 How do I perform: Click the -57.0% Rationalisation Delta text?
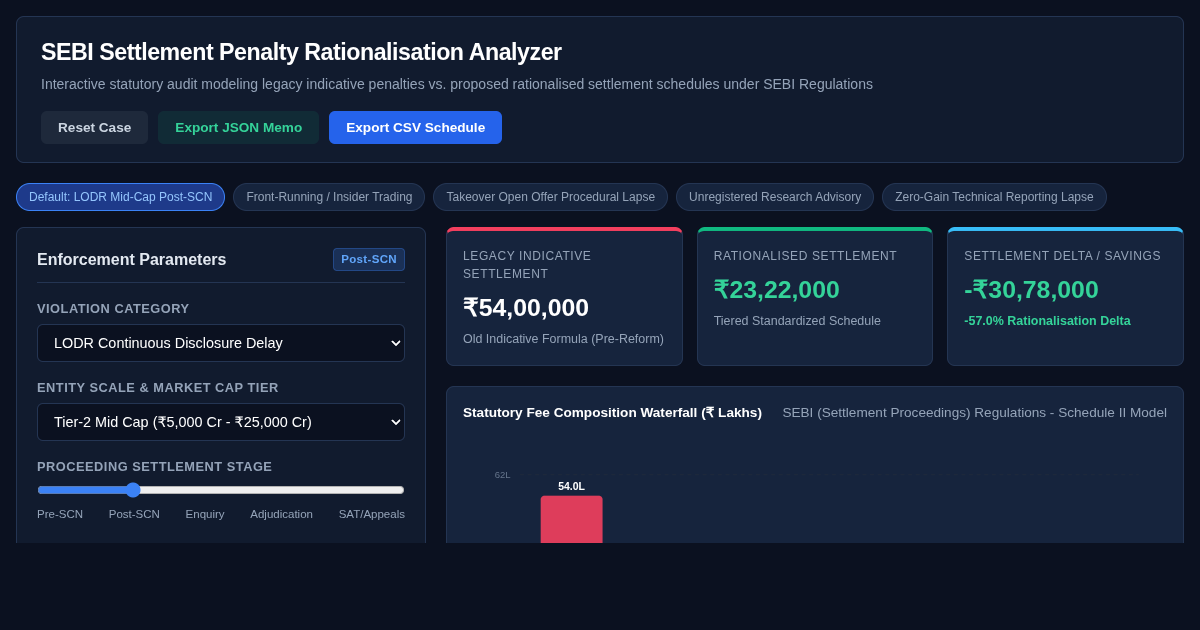(x=1047, y=321)
